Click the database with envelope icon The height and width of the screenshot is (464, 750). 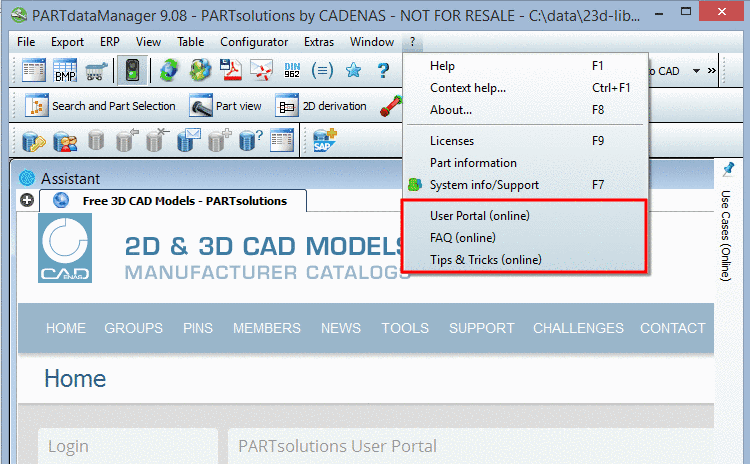click(188, 141)
